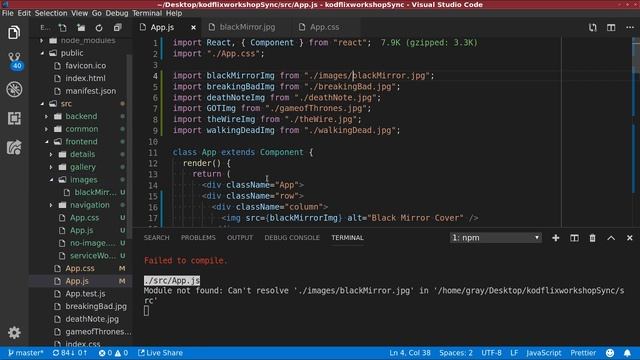
Task: Open the Terminal menu
Action: 147,13
